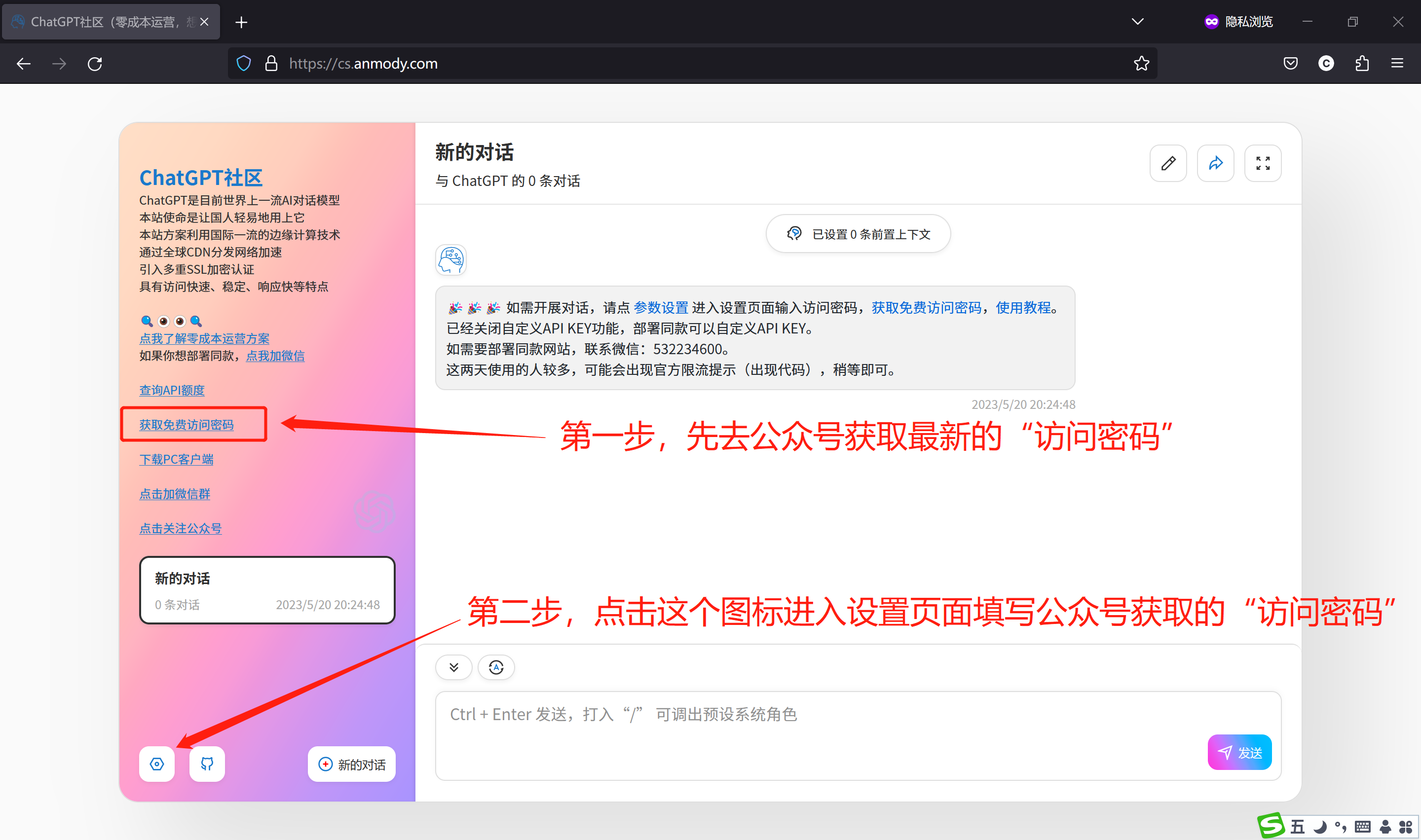The width and height of the screenshot is (1421, 840).
Task: Open 查询API额度 sidebar link
Action: pos(172,390)
